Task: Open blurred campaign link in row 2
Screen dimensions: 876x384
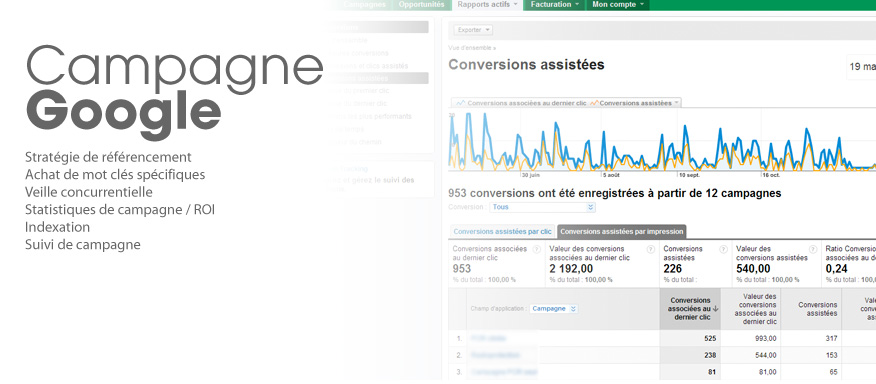Action: pos(495,355)
